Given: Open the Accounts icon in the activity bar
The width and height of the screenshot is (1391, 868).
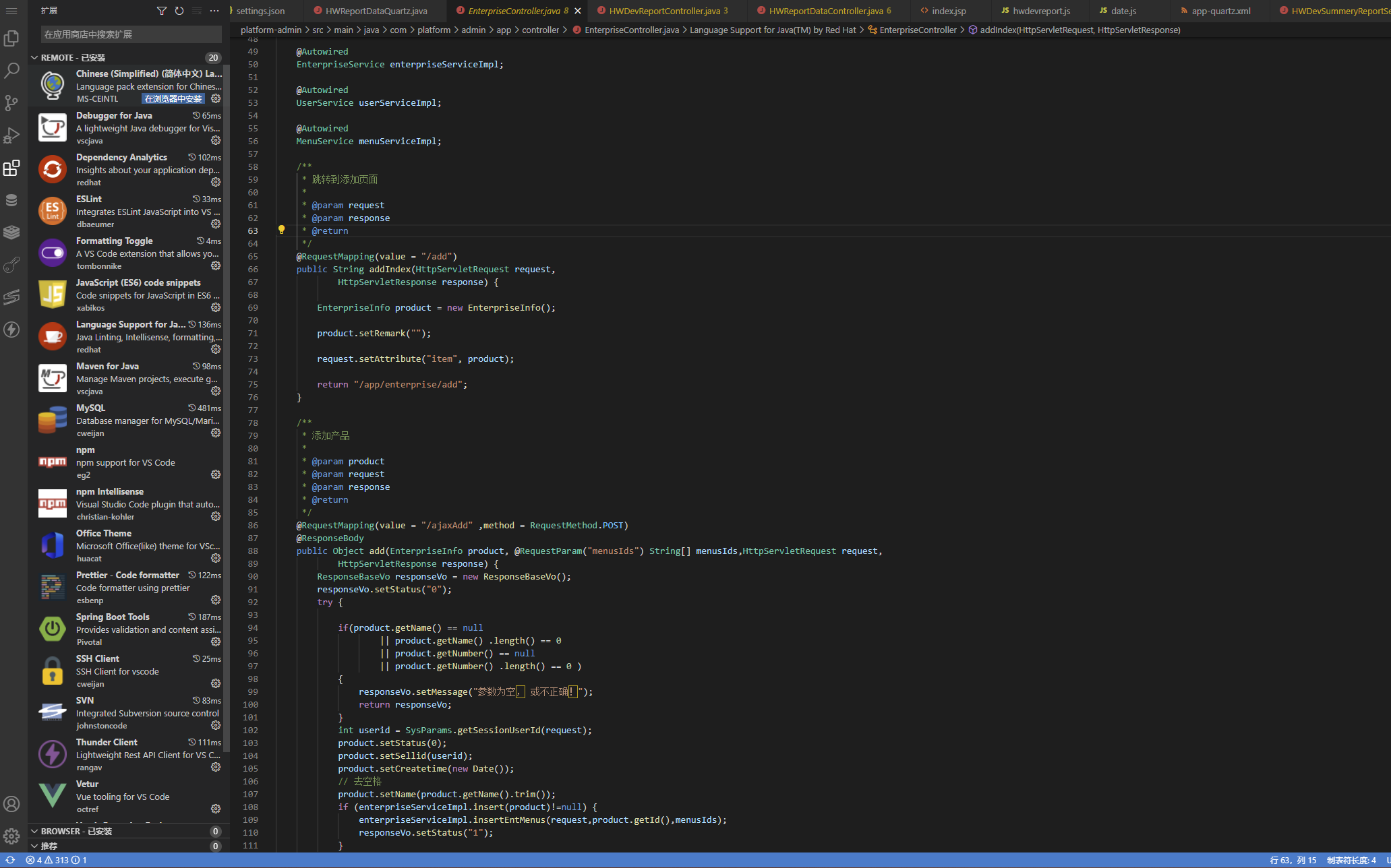Looking at the screenshot, I should tap(12, 804).
